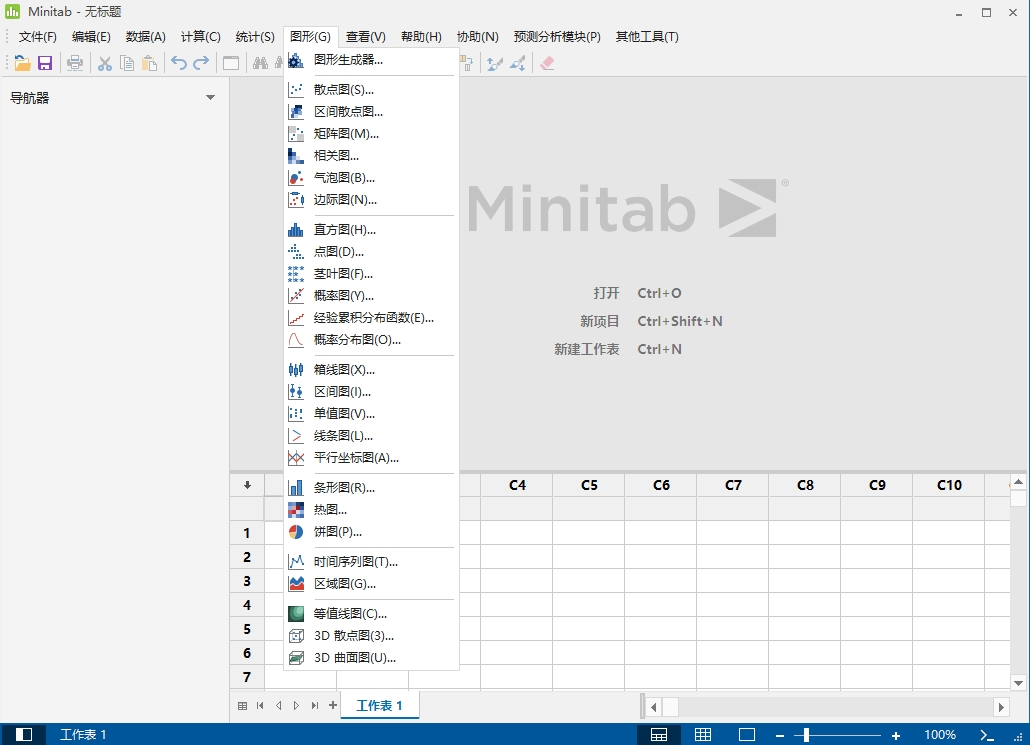This screenshot has height=745, width=1030.
Task: Go to the previous worksheet tab
Action: 279,706
